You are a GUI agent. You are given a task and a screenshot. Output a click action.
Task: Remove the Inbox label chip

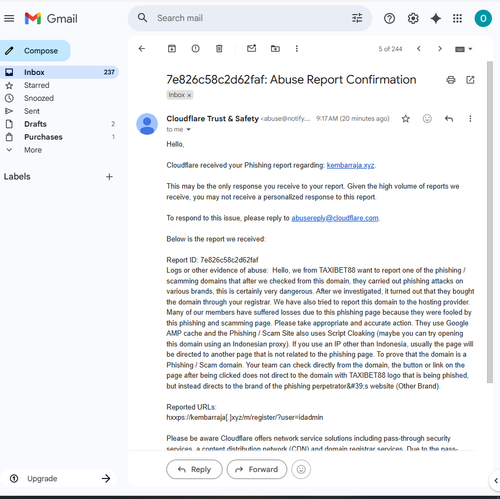(189, 95)
